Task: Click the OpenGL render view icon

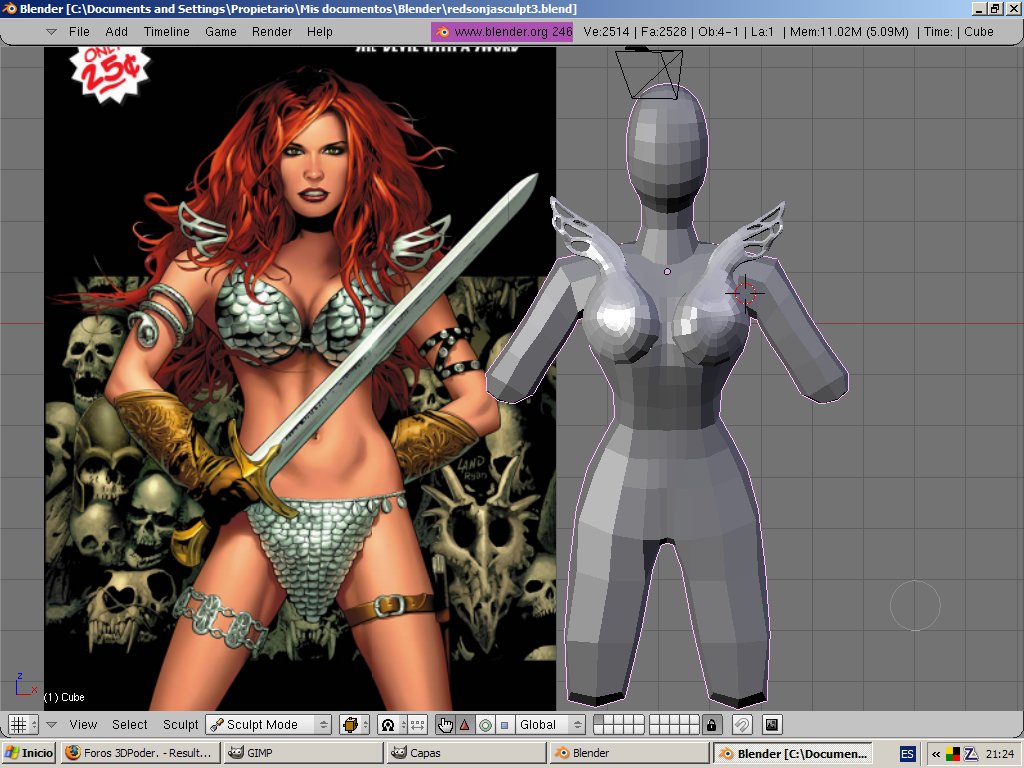Action: [772, 724]
